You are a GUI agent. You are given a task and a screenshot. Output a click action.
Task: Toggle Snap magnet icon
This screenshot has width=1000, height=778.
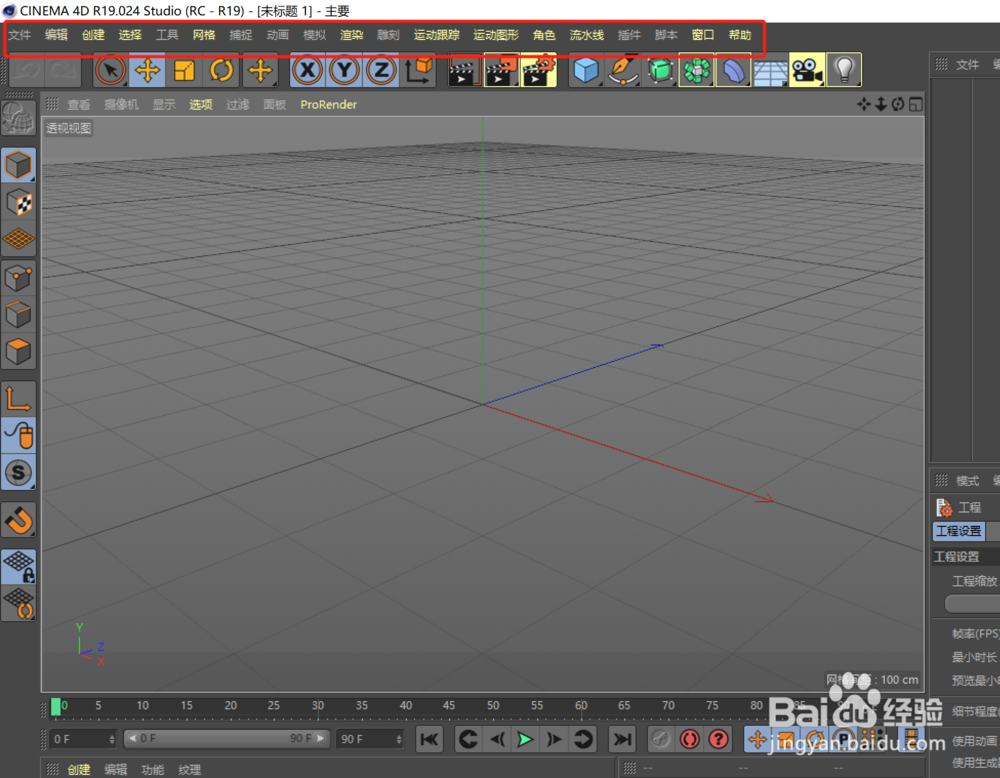(18, 519)
